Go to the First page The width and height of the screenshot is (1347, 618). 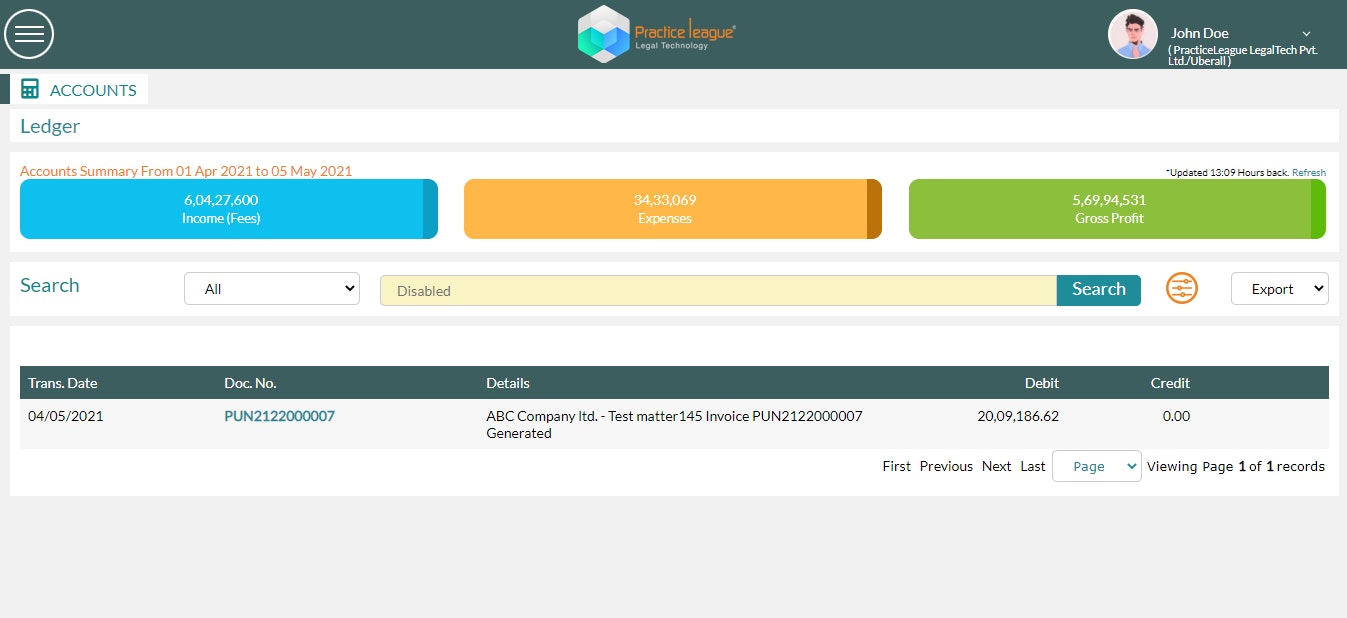point(897,466)
